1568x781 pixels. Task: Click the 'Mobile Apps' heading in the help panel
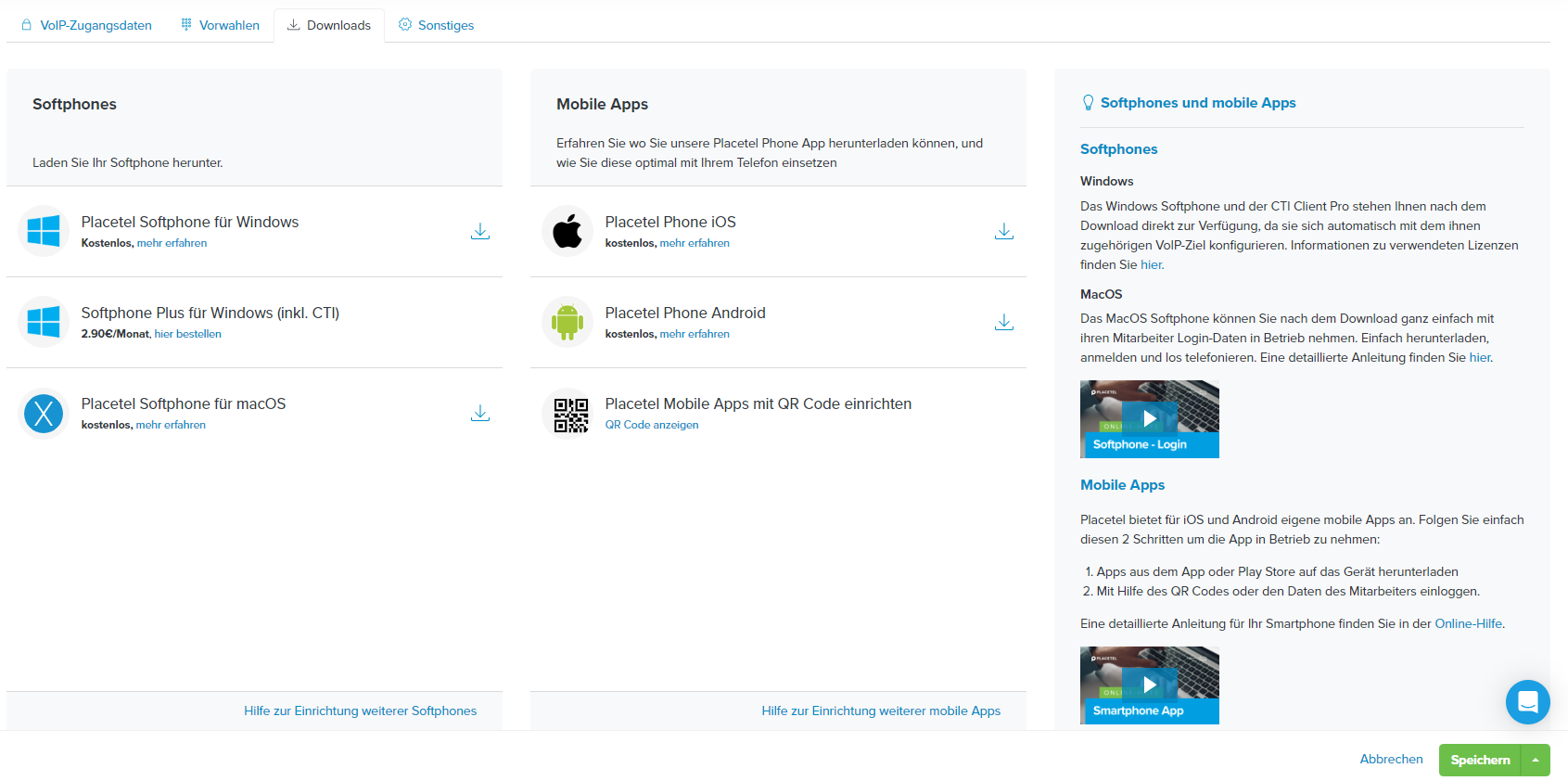1122,485
